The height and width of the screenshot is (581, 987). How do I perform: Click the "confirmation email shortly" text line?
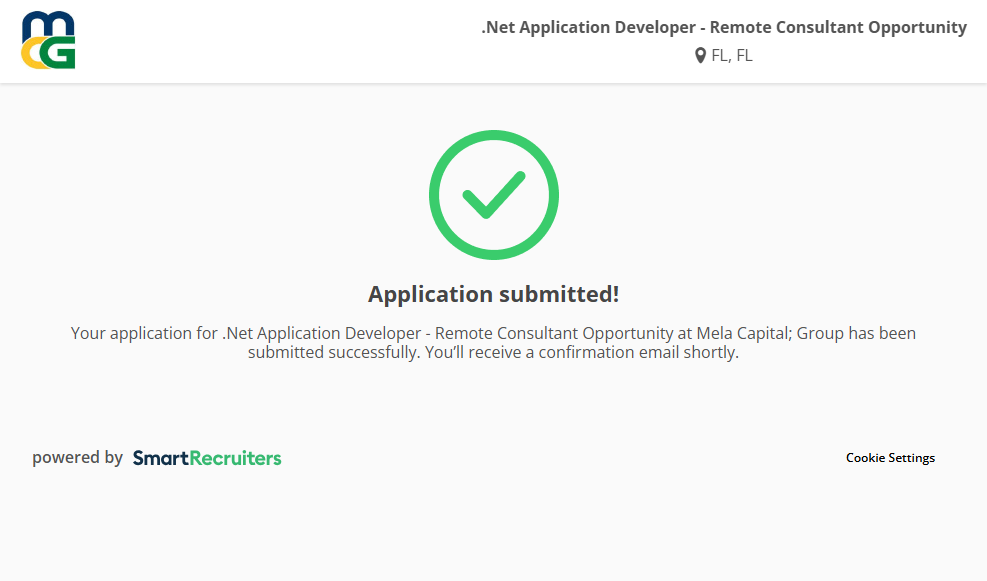click(638, 353)
